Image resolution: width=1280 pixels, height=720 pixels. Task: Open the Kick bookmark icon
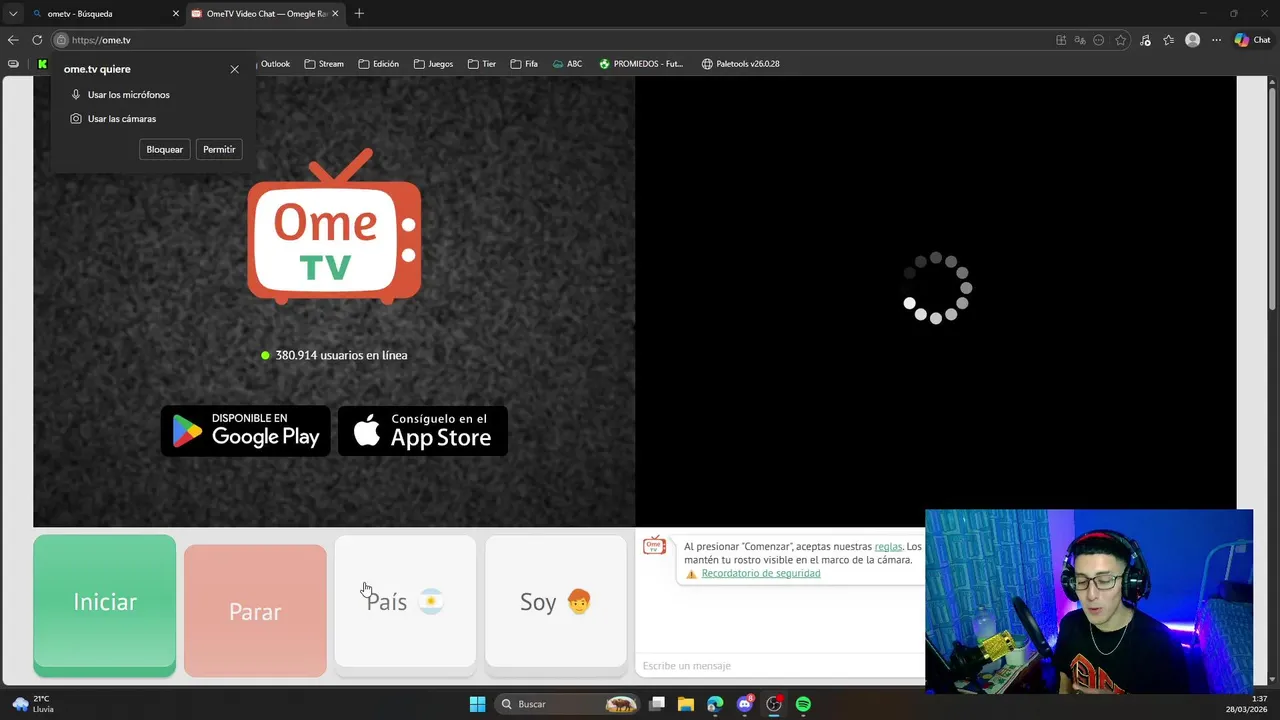point(42,64)
